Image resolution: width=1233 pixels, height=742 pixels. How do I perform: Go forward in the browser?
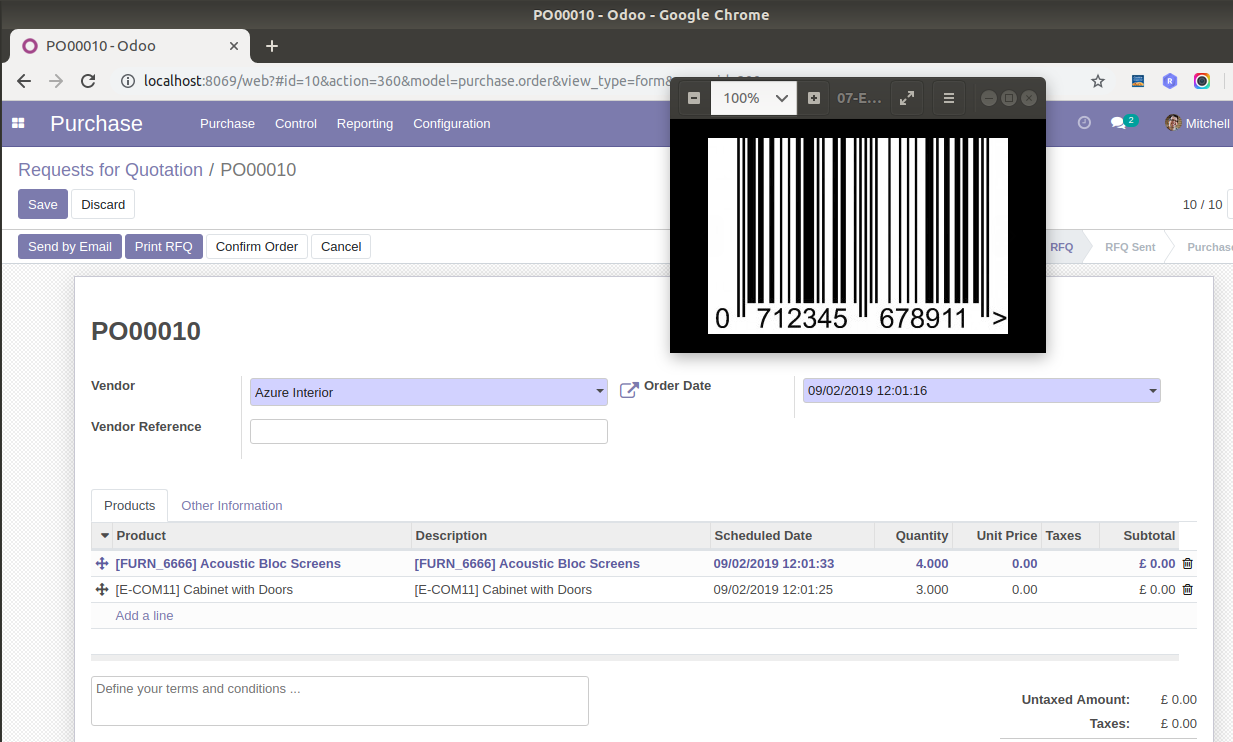56,81
